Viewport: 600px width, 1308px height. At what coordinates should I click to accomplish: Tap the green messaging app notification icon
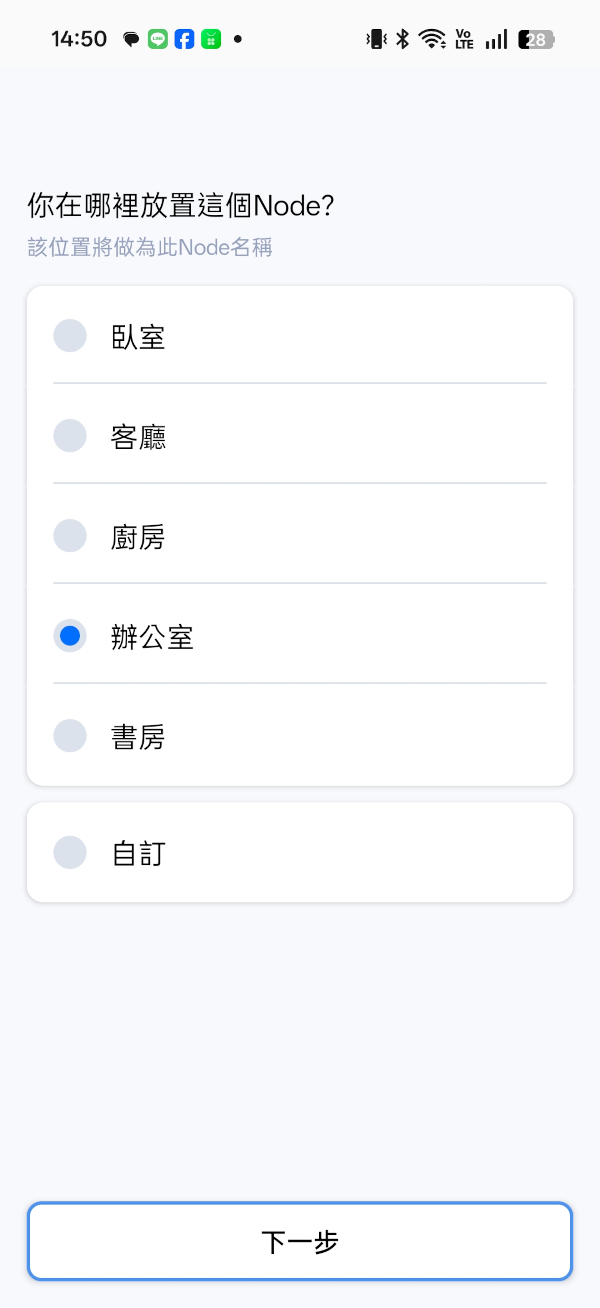point(211,39)
